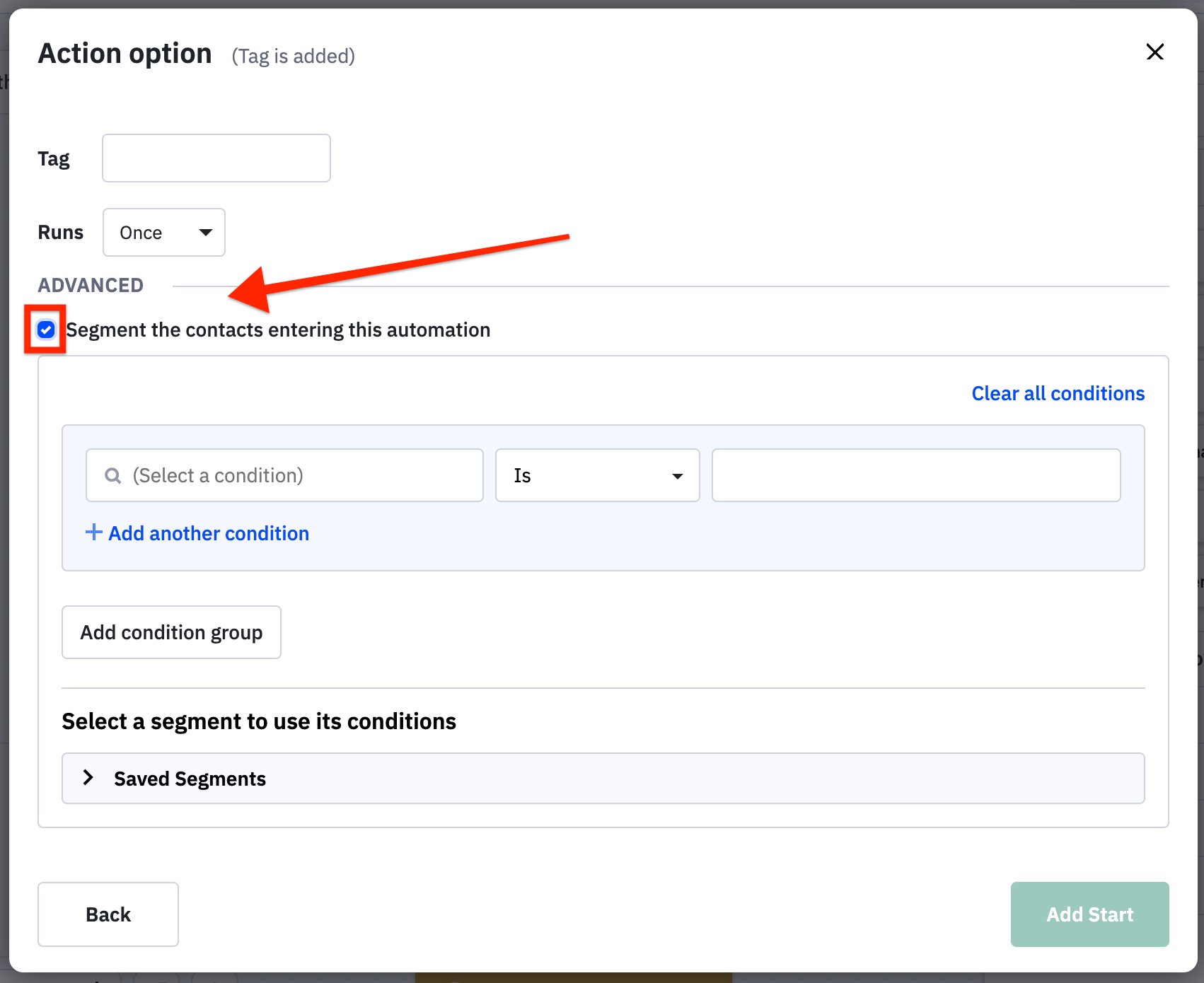
Task: Open the Is operator dropdown
Action: (596, 476)
